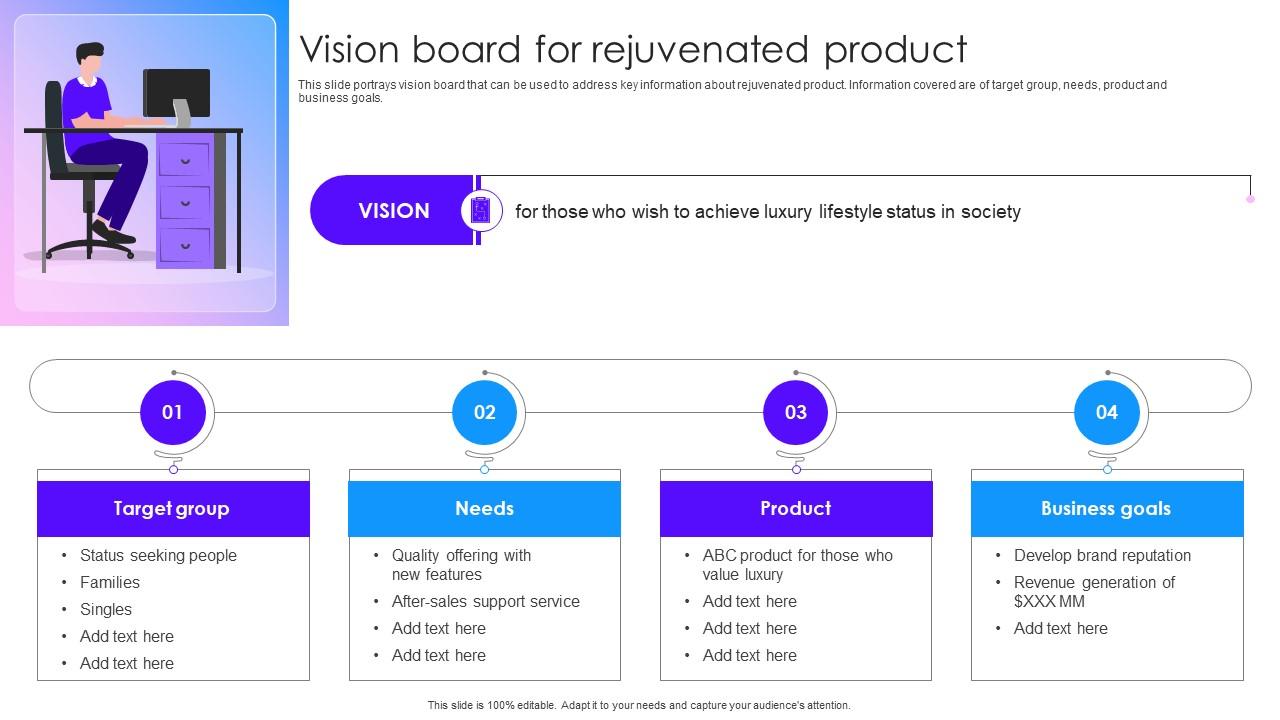Click the 'Add text here' placeholder under Needs

[x=438, y=628]
